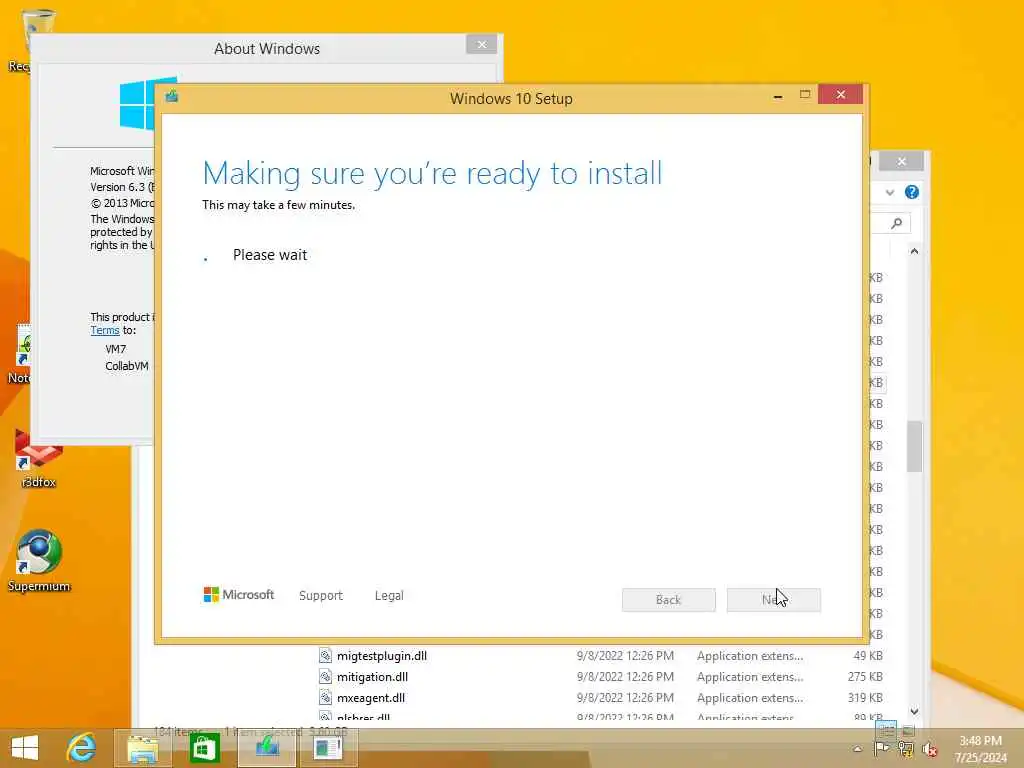Image resolution: width=1024 pixels, height=768 pixels.
Task: Click the Next button in Setup
Action: [x=773, y=600]
